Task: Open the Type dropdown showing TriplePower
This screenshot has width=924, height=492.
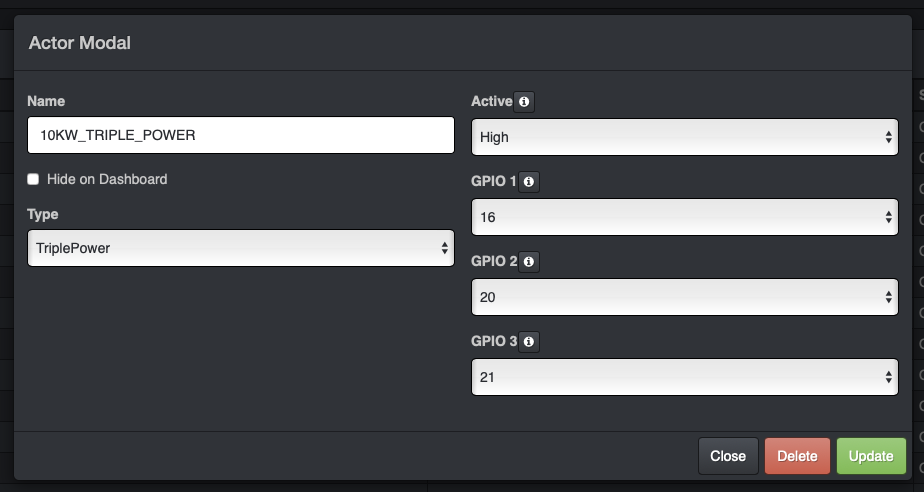Action: tap(240, 248)
